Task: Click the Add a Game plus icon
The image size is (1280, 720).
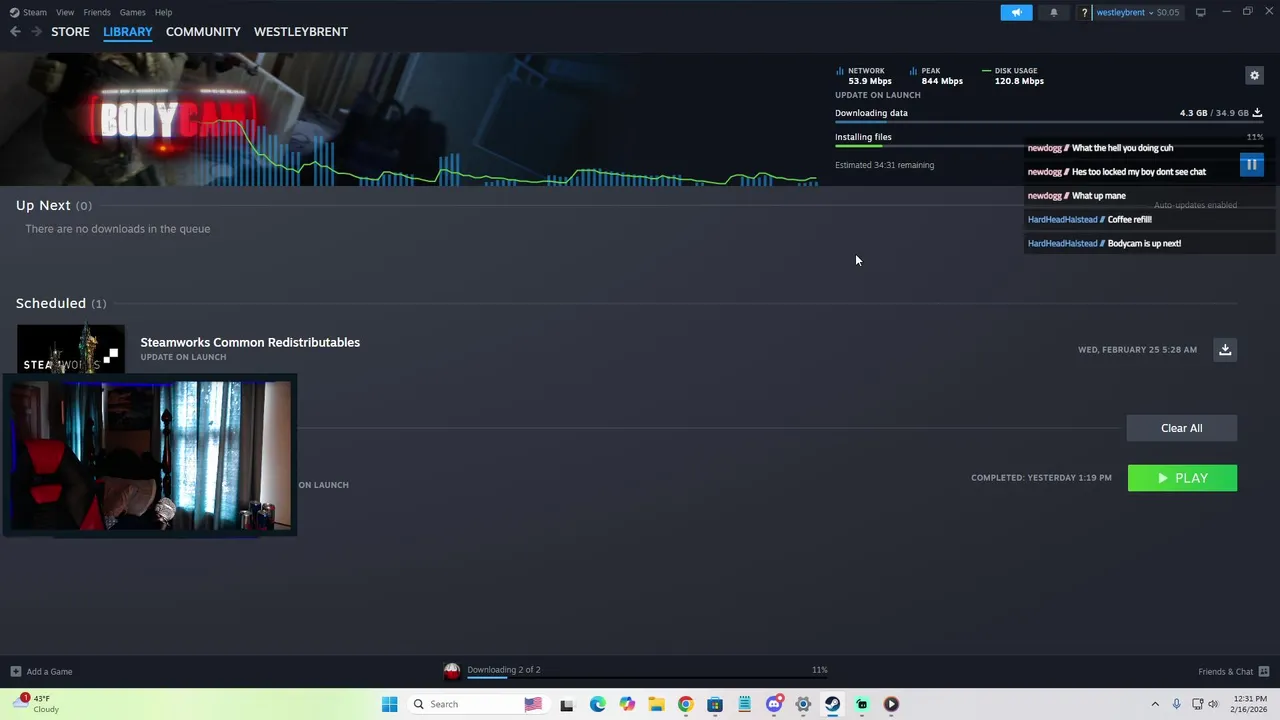Action: (x=15, y=671)
